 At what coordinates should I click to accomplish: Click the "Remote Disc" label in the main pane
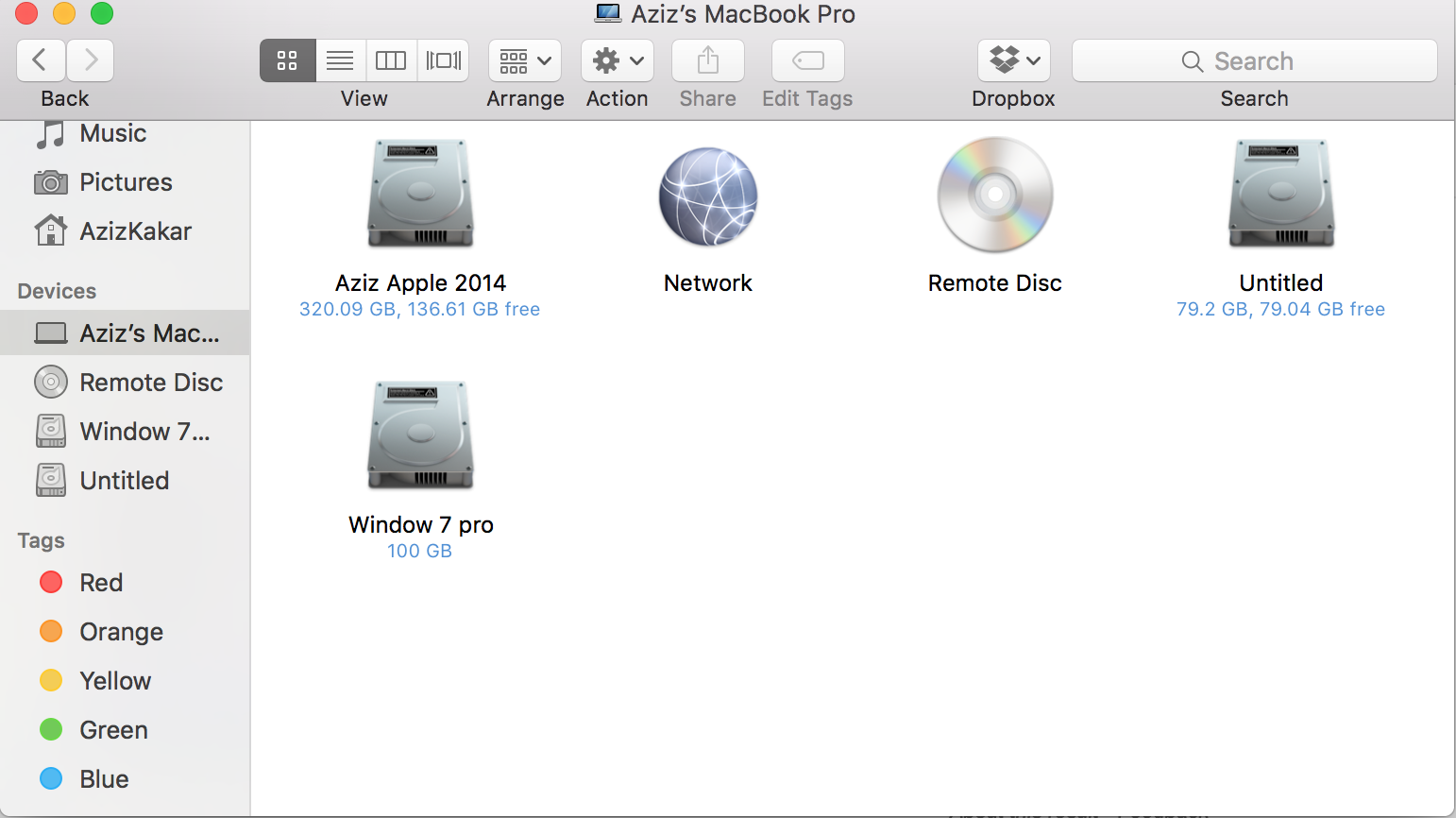995,283
